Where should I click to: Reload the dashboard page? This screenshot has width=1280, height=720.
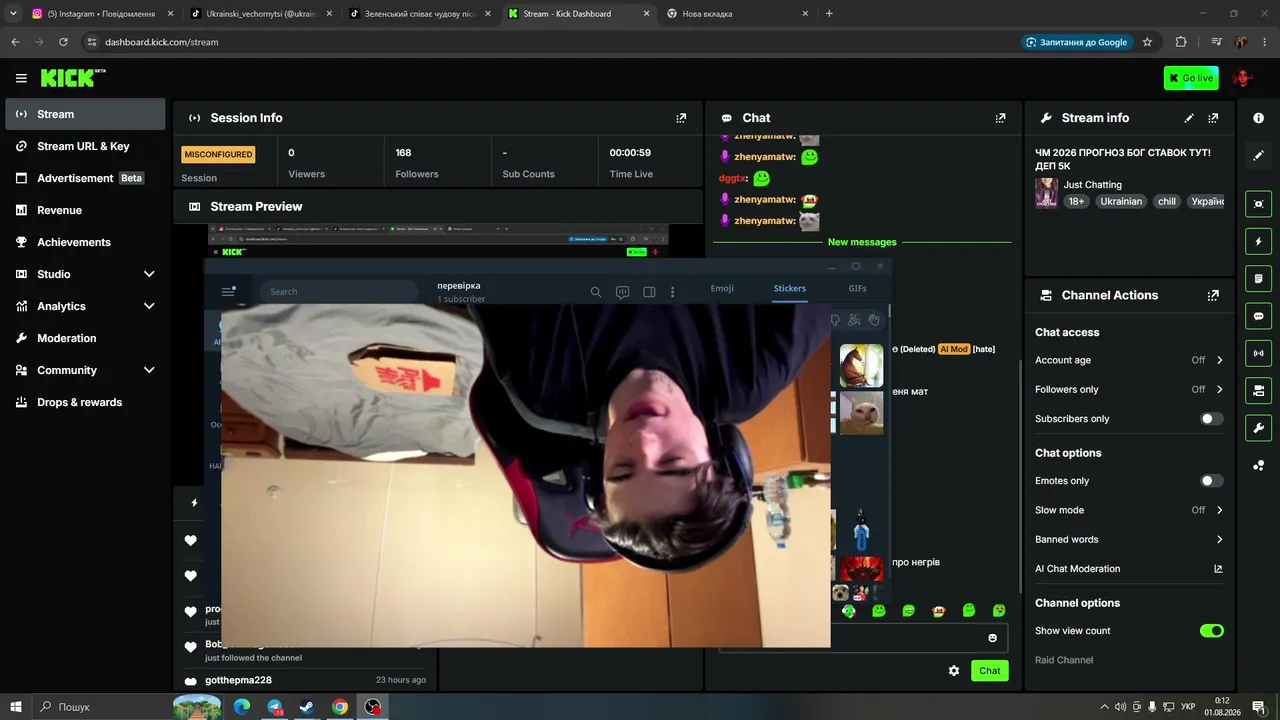coord(63,42)
